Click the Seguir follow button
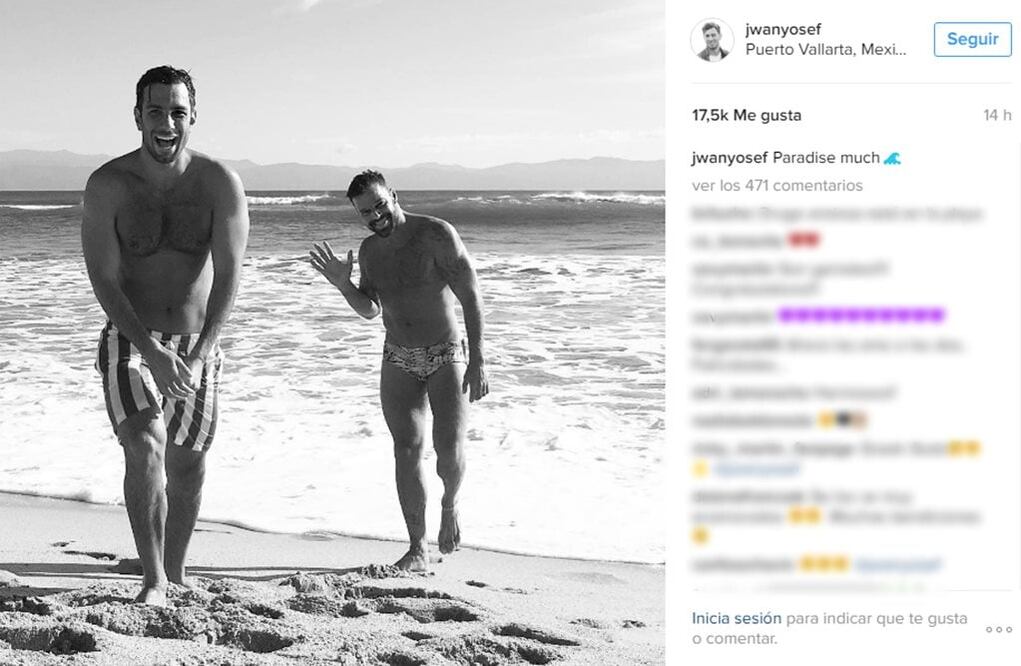 click(972, 39)
